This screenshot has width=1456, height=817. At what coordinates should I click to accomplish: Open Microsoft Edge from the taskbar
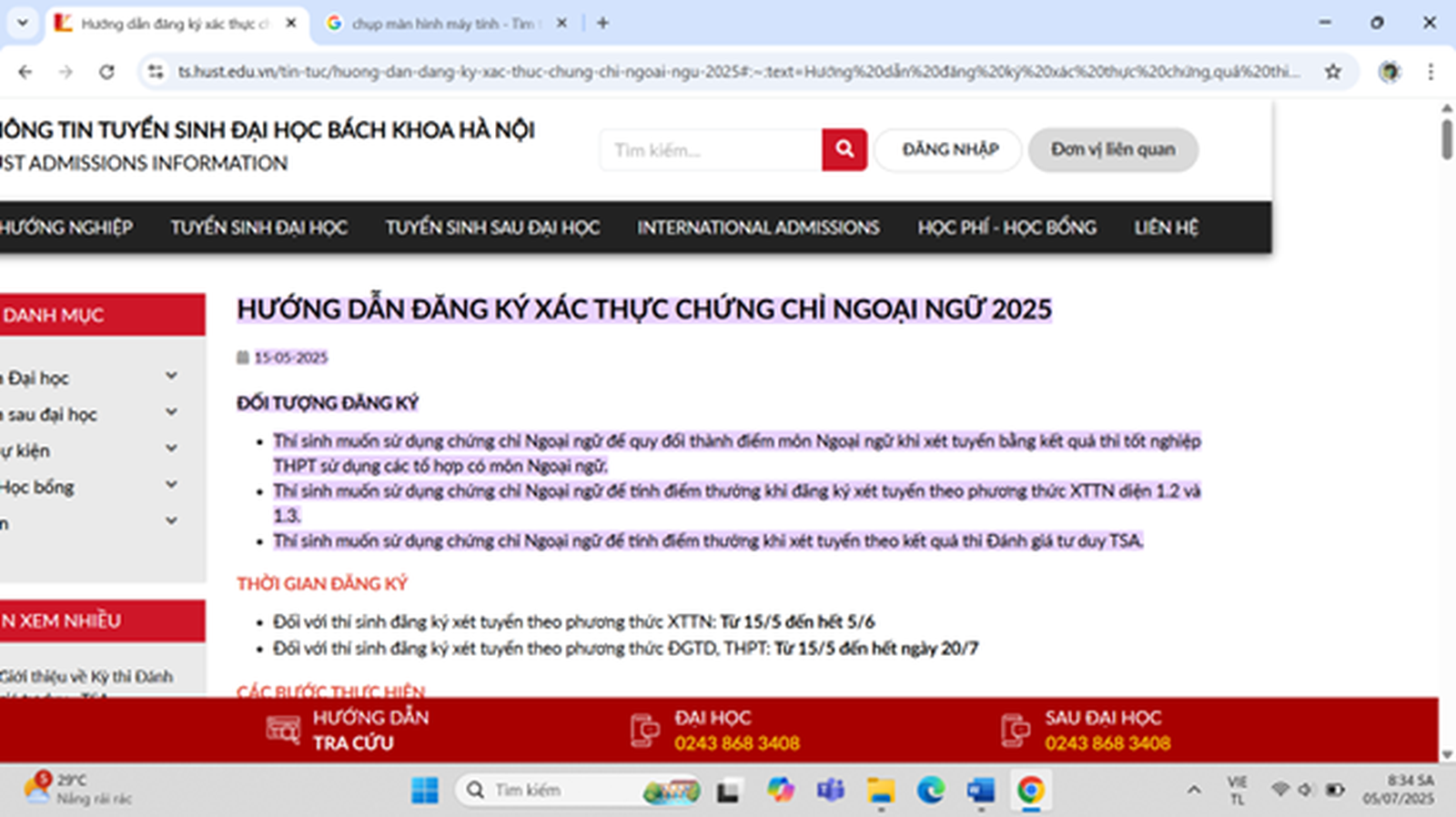pyautogui.click(x=930, y=790)
